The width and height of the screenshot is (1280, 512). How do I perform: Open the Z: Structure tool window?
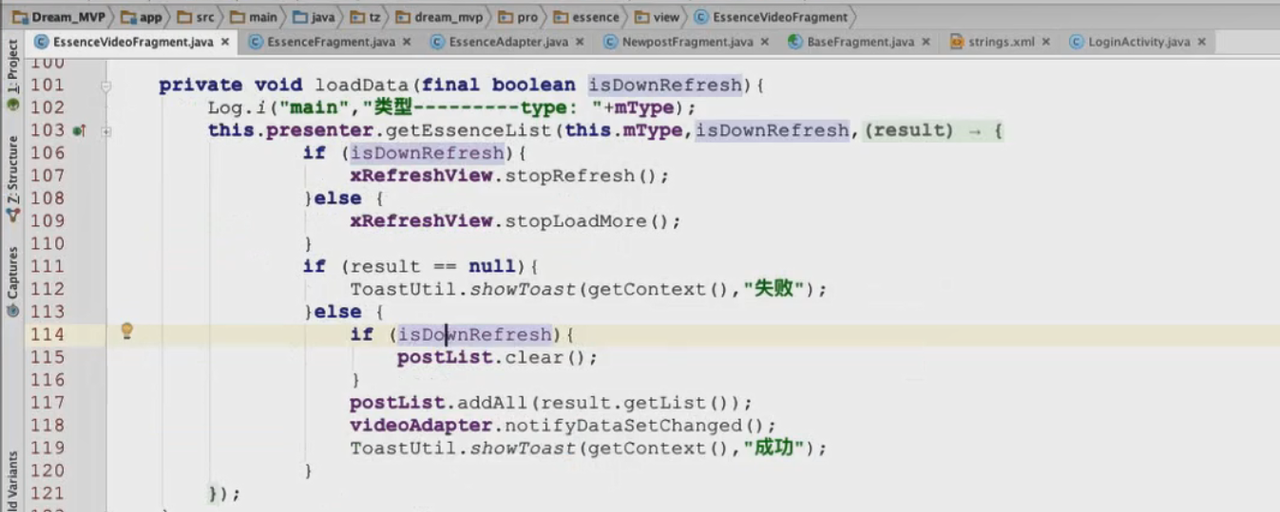[12, 178]
